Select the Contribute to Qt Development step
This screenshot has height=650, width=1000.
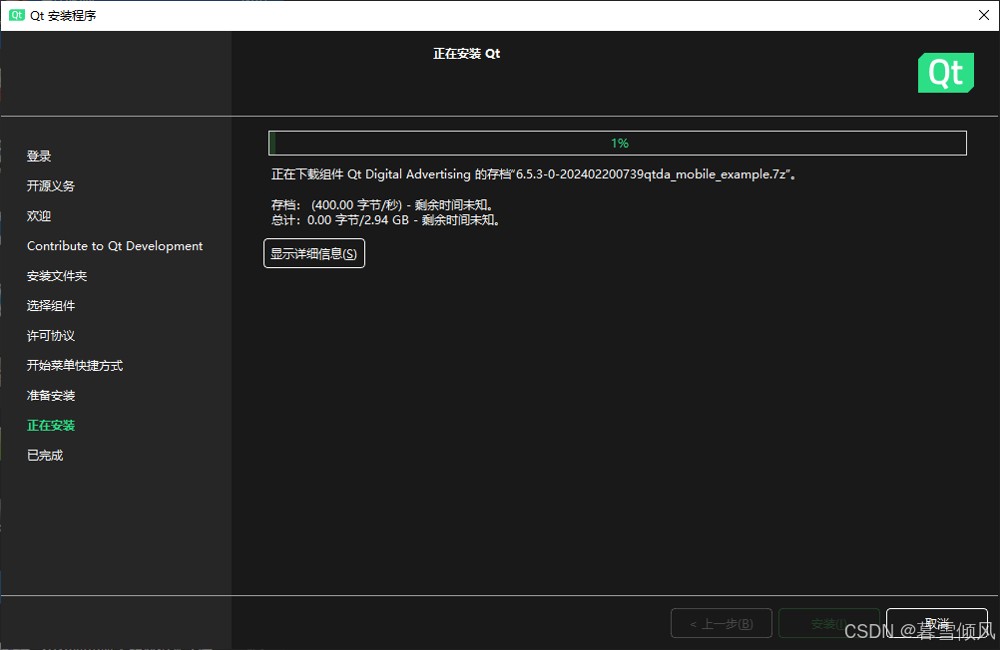[x=115, y=246]
